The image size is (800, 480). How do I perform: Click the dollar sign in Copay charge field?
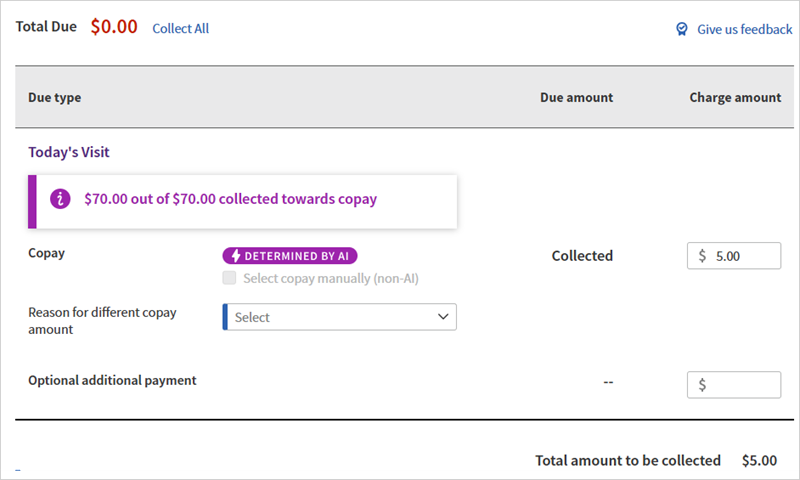tap(703, 256)
